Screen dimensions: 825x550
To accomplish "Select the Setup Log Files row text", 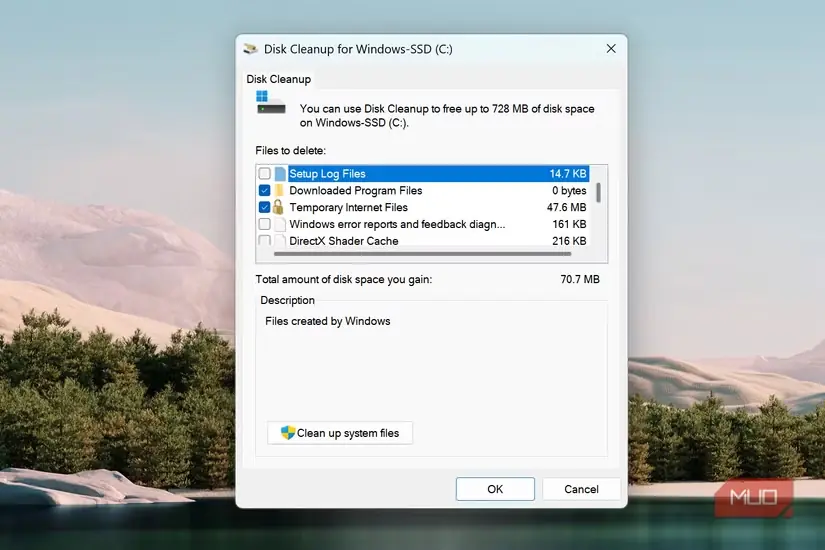I will coord(327,174).
